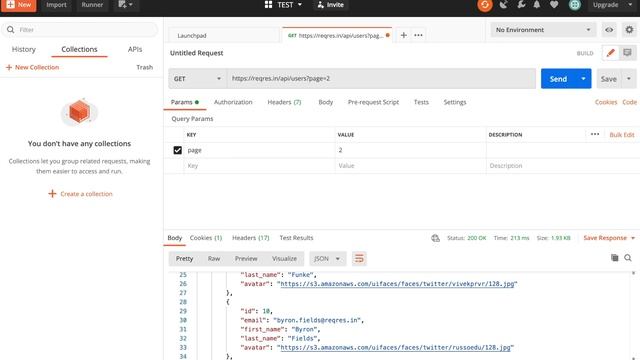Open the Cookies link at right
This screenshot has width=640, height=360.
(x=606, y=102)
